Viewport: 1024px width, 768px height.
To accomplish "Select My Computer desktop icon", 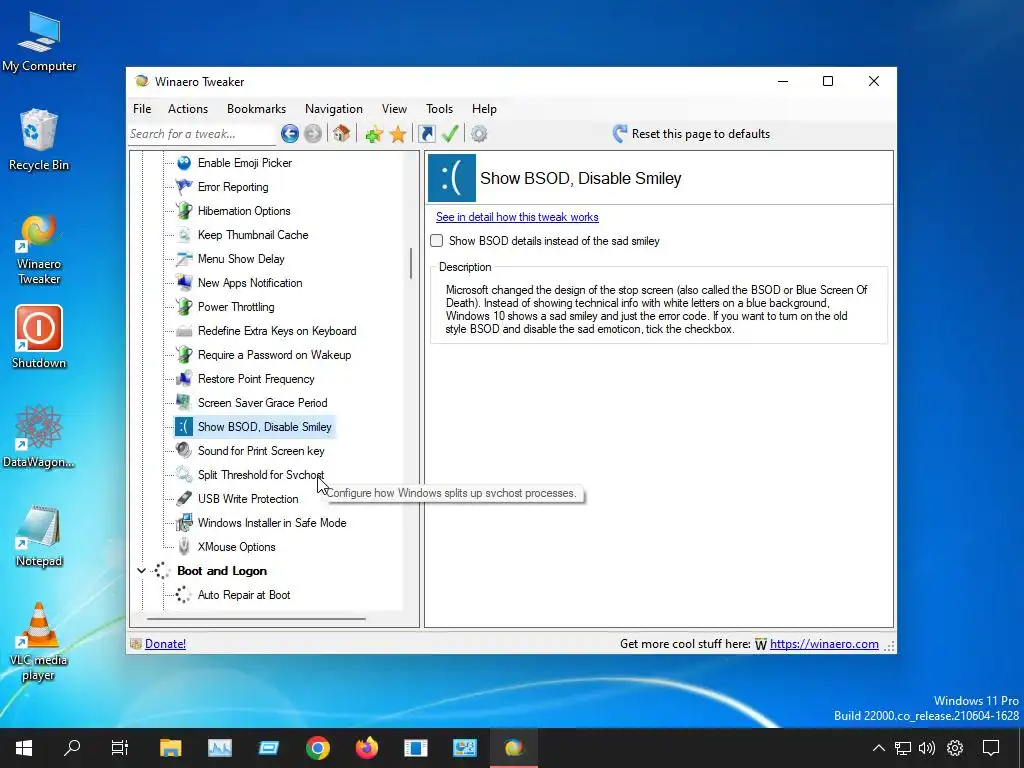I will click(39, 42).
